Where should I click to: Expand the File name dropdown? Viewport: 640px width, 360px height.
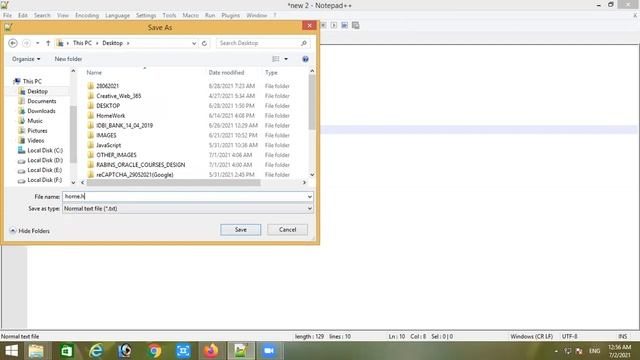coord(309,197)
